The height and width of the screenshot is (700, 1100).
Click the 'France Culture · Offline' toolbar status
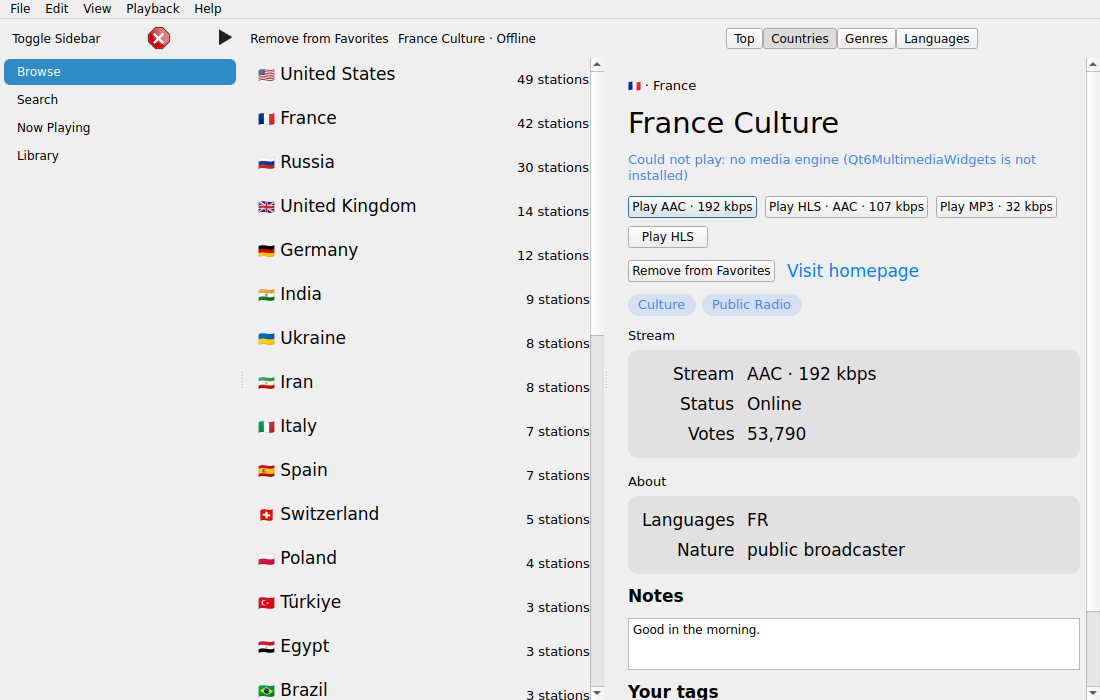click(467, 39)
